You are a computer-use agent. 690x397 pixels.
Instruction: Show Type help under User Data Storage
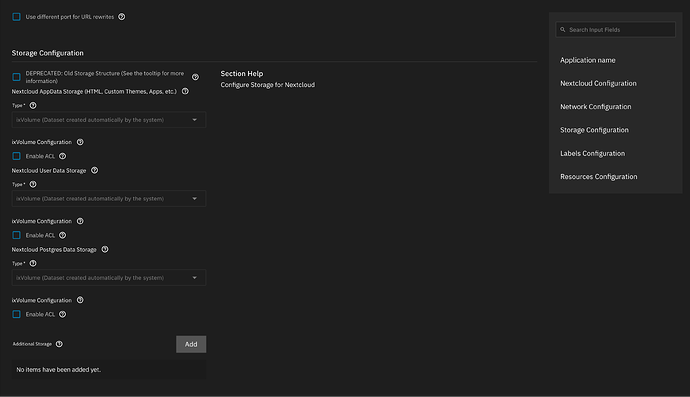click(x=33, y=184)
